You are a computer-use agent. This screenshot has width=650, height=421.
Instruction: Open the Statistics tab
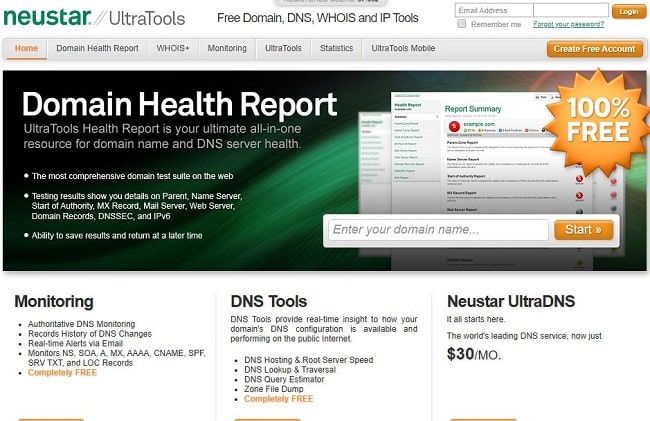pyautogui.click(x=336, y=48)
